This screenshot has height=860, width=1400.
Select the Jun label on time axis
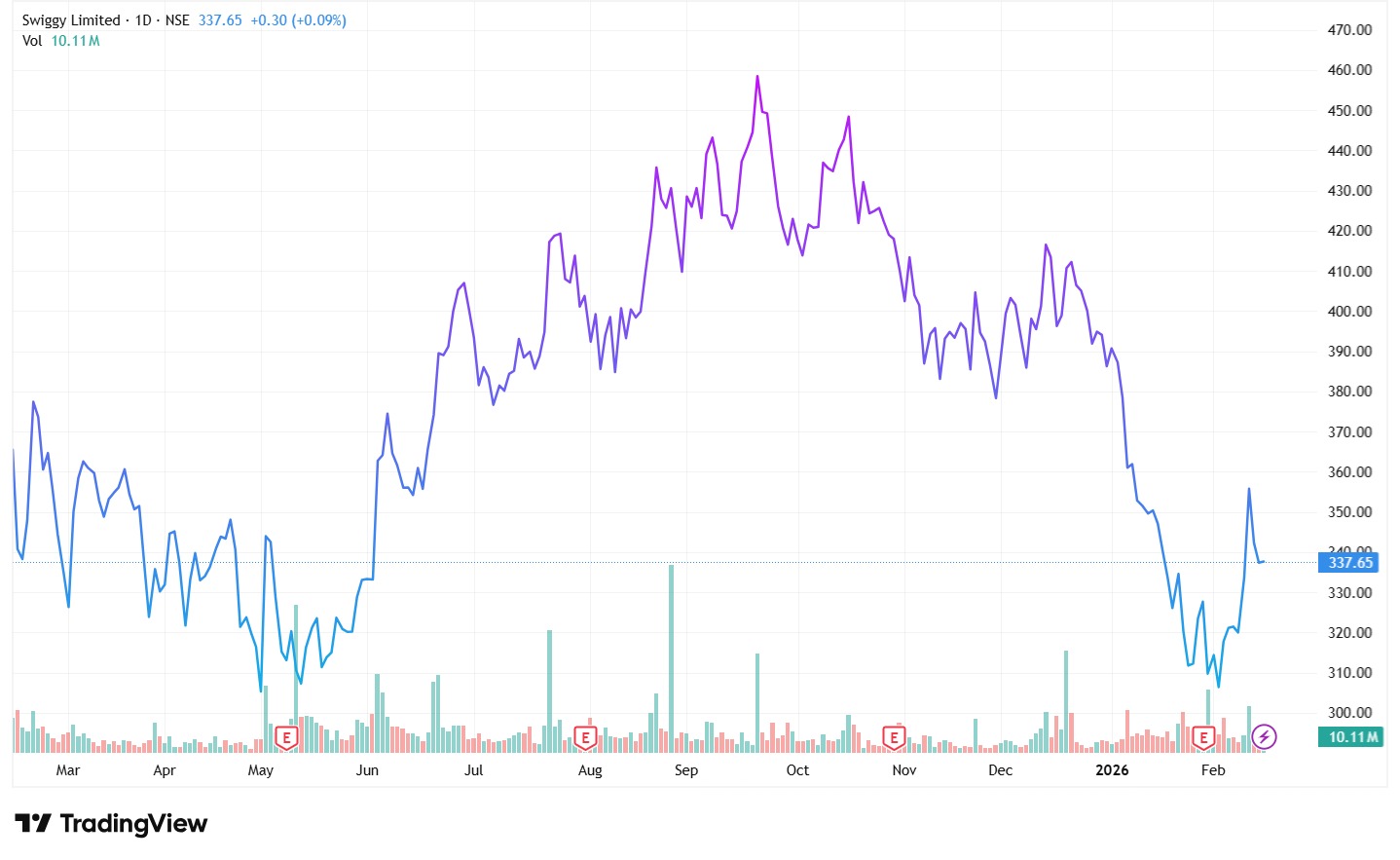click(x=367, y=770)
